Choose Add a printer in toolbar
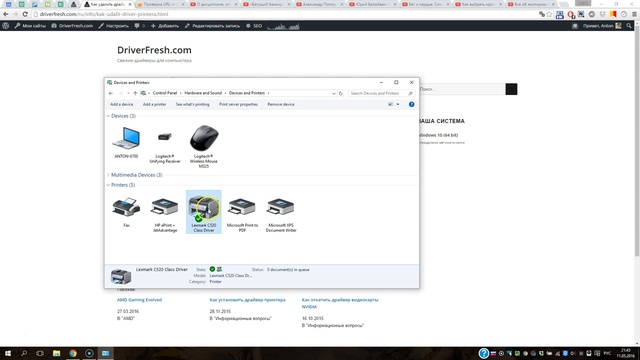This screenshot has width=640, height=360. [154, 104]
